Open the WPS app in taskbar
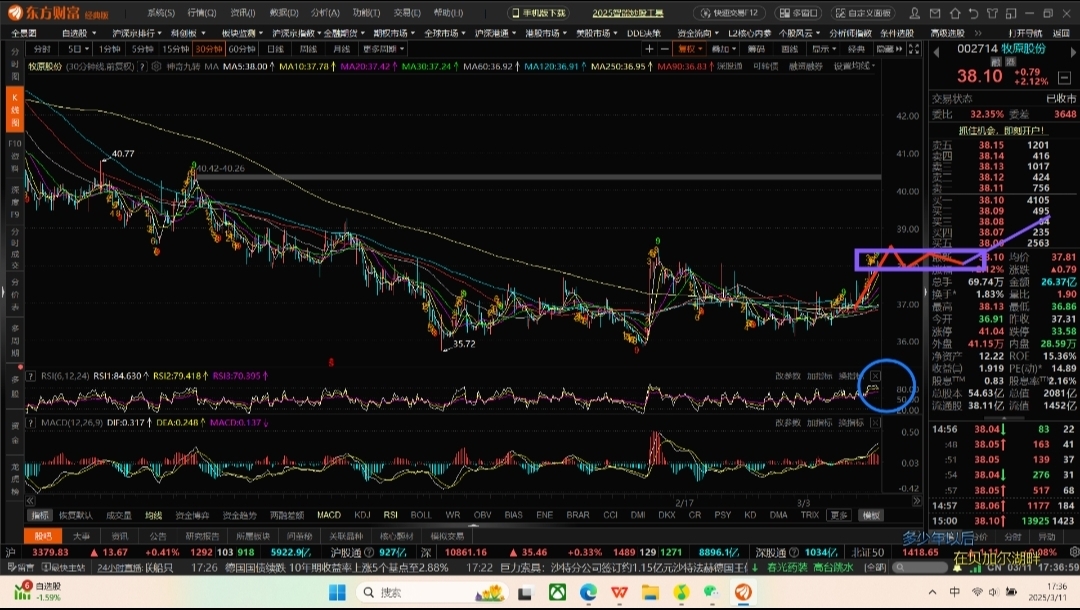 [x=619, y=592]
